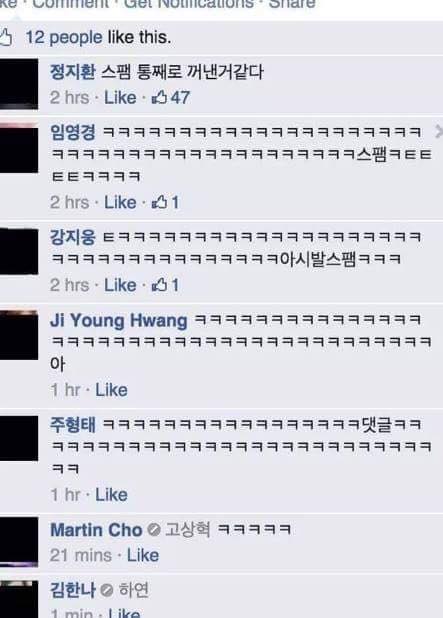Open Martin Cho's profile name

click(96, 530)
